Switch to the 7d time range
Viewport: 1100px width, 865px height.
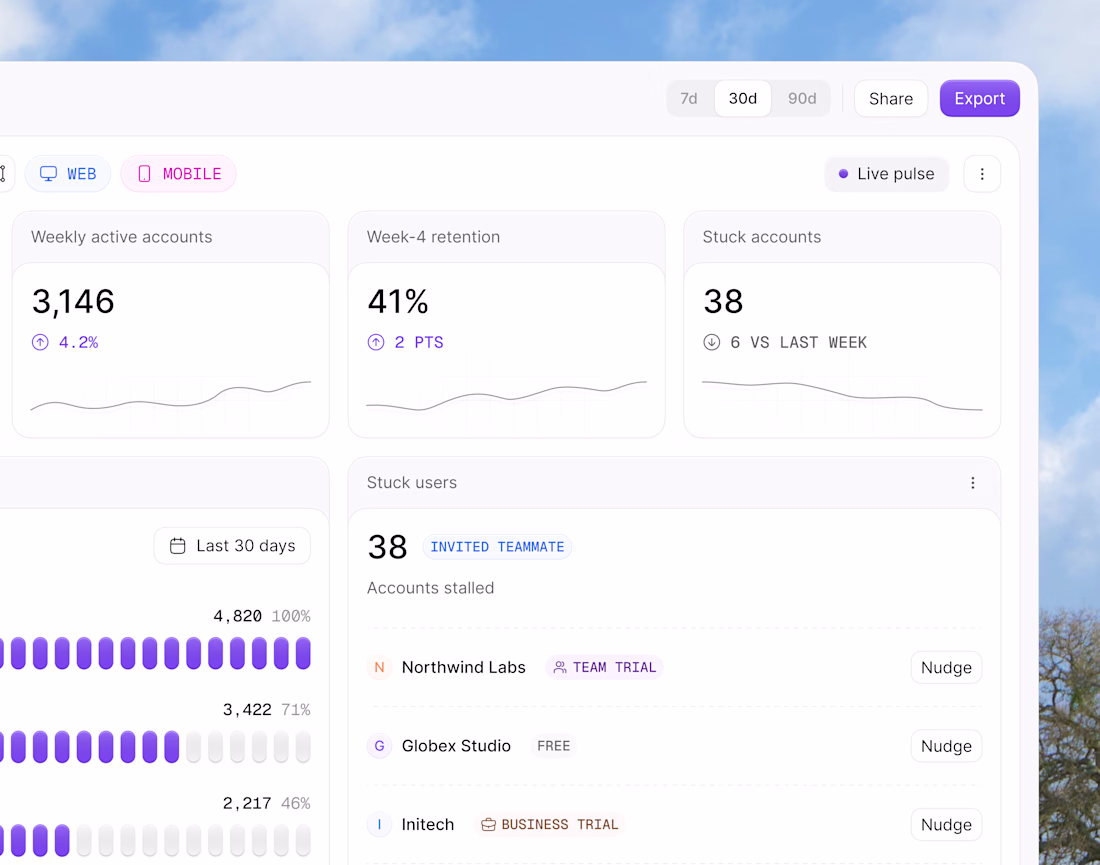pos(689,99)
